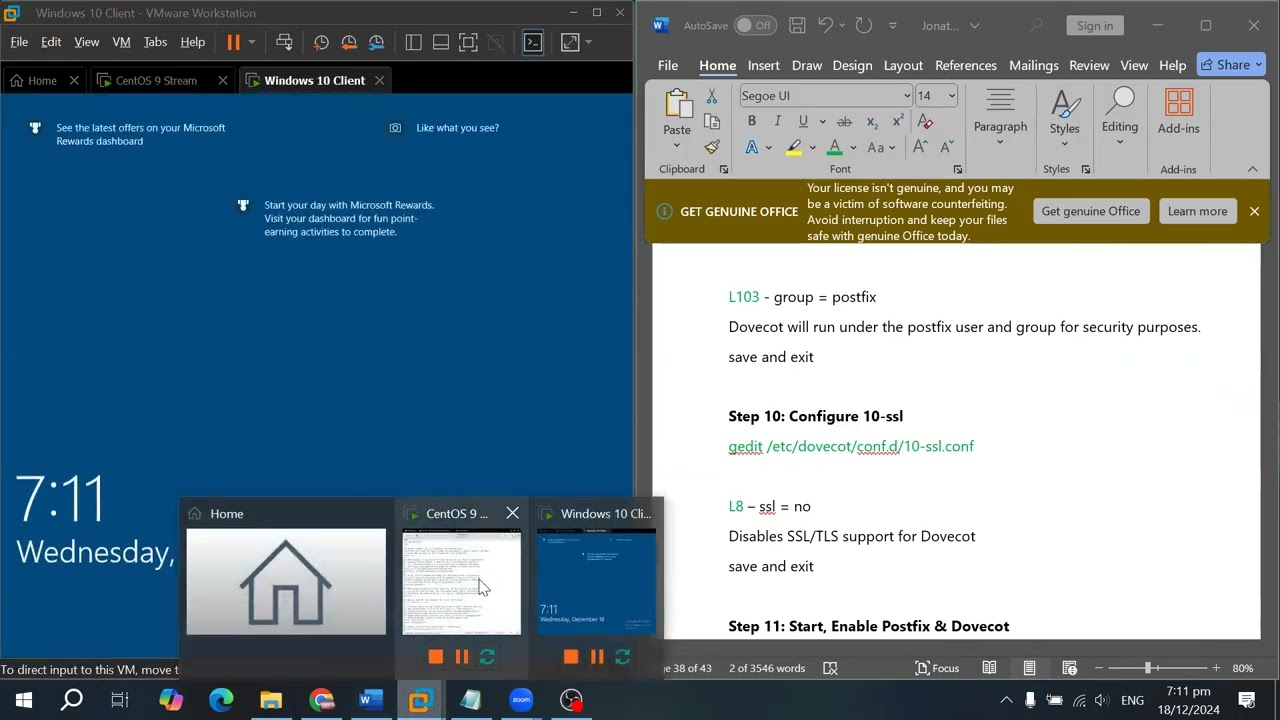The height and width of the screenshot is (720, 1280).
Task: Enter VMware full screen mode
Action: click(468, 42)
